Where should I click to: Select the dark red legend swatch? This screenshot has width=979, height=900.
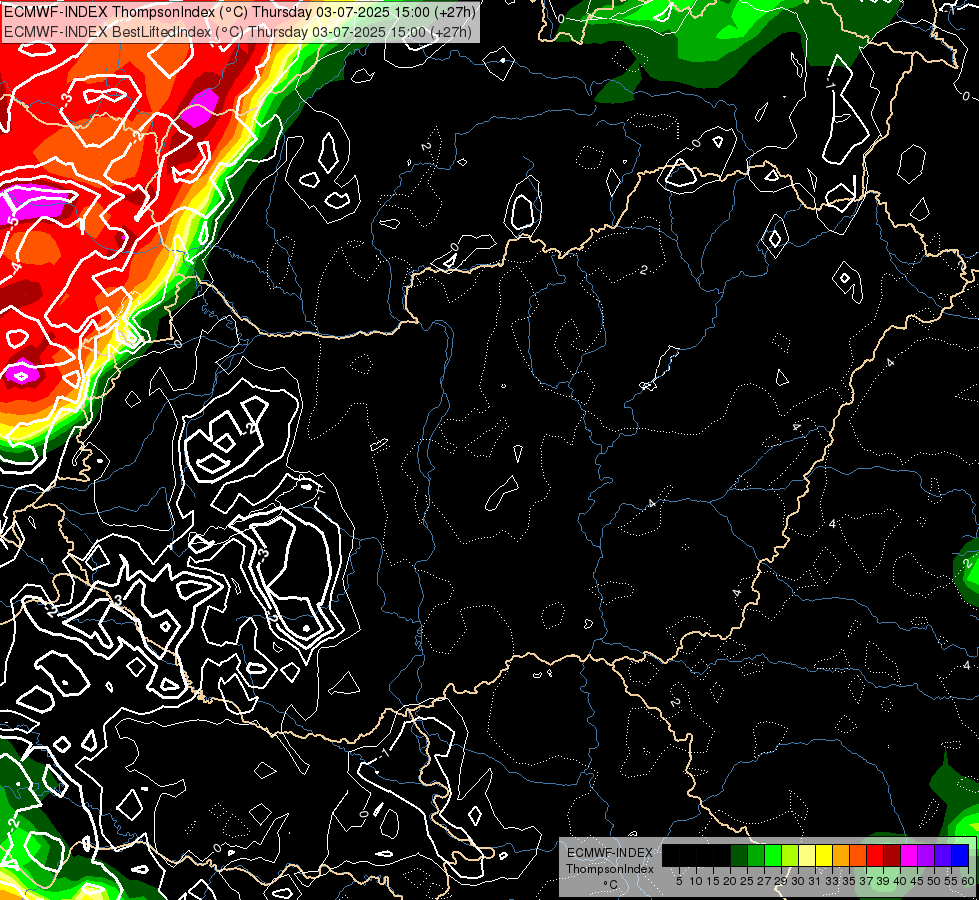tap(892, 856)
